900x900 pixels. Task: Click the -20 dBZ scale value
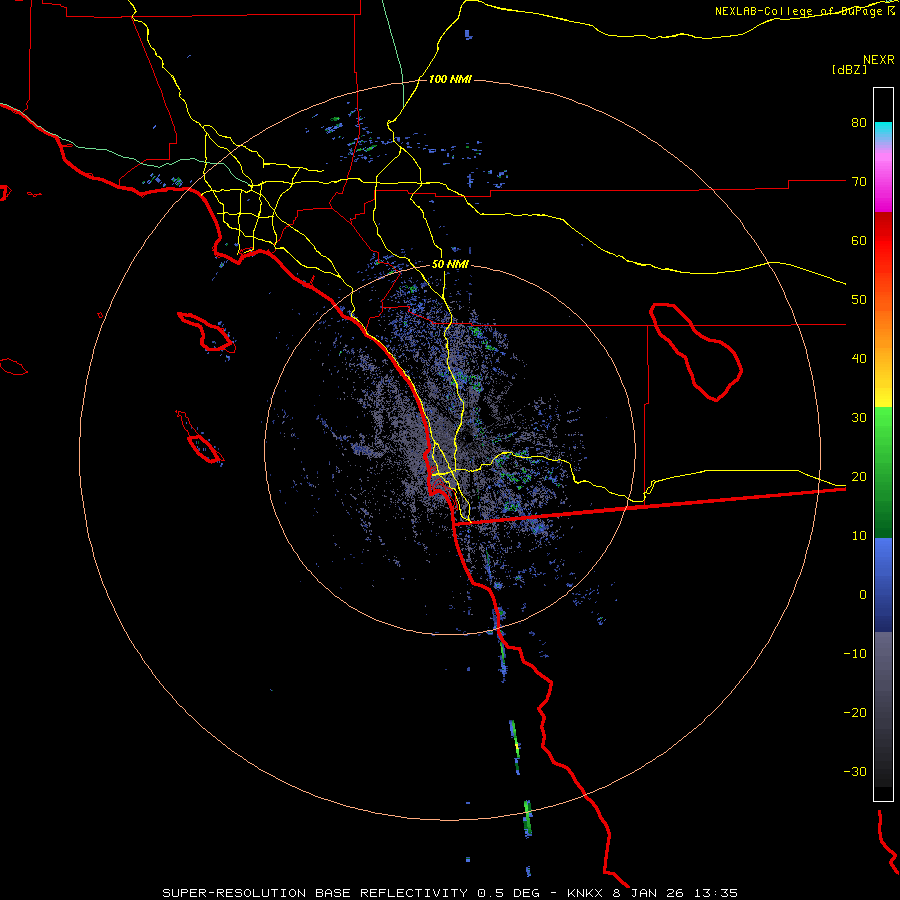pyautogui.click(x=855, y=712)
